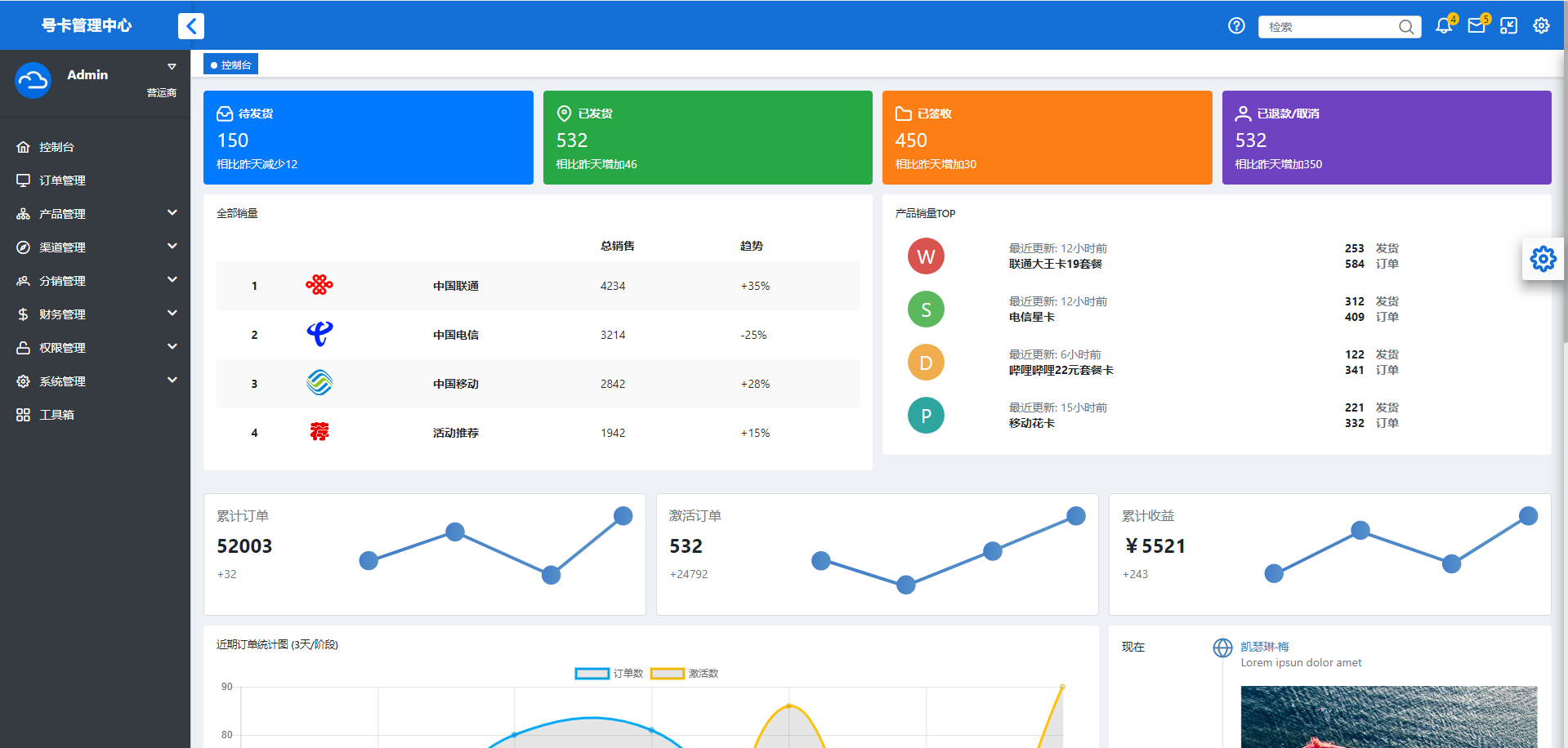Open 工具箱 in the sidebar
This screenshot has height=748, width=1568.
[95, 415]
